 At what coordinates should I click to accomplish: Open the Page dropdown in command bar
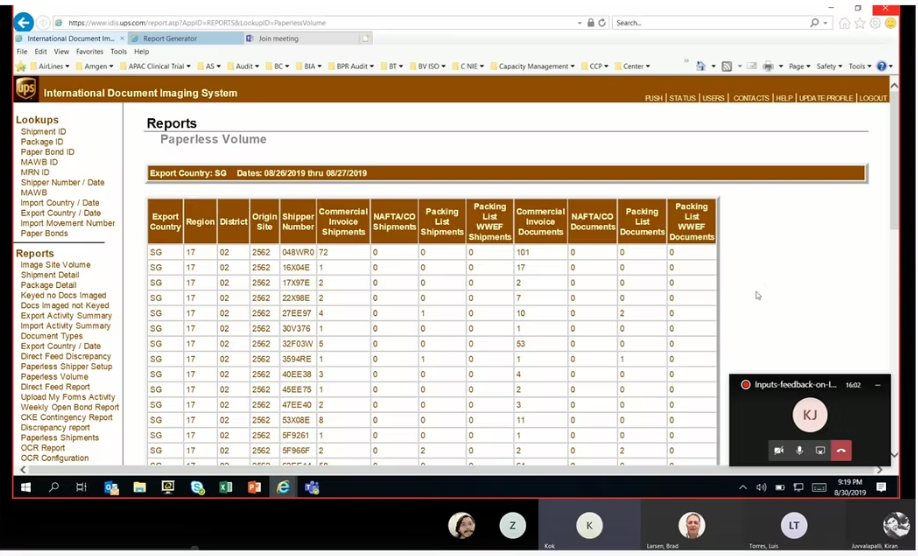(x=799, y=66)
